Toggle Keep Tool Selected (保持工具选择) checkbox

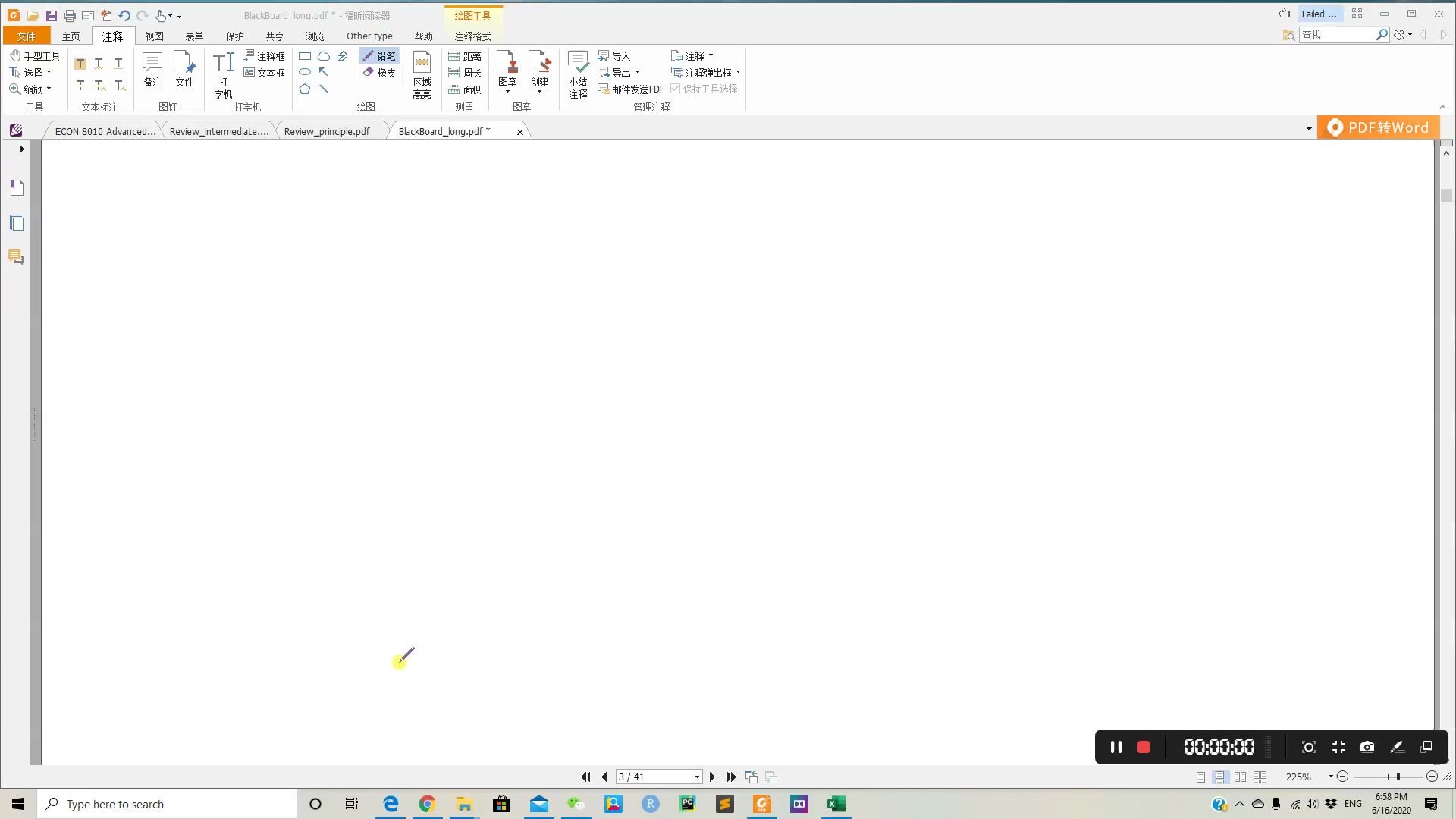676,89
